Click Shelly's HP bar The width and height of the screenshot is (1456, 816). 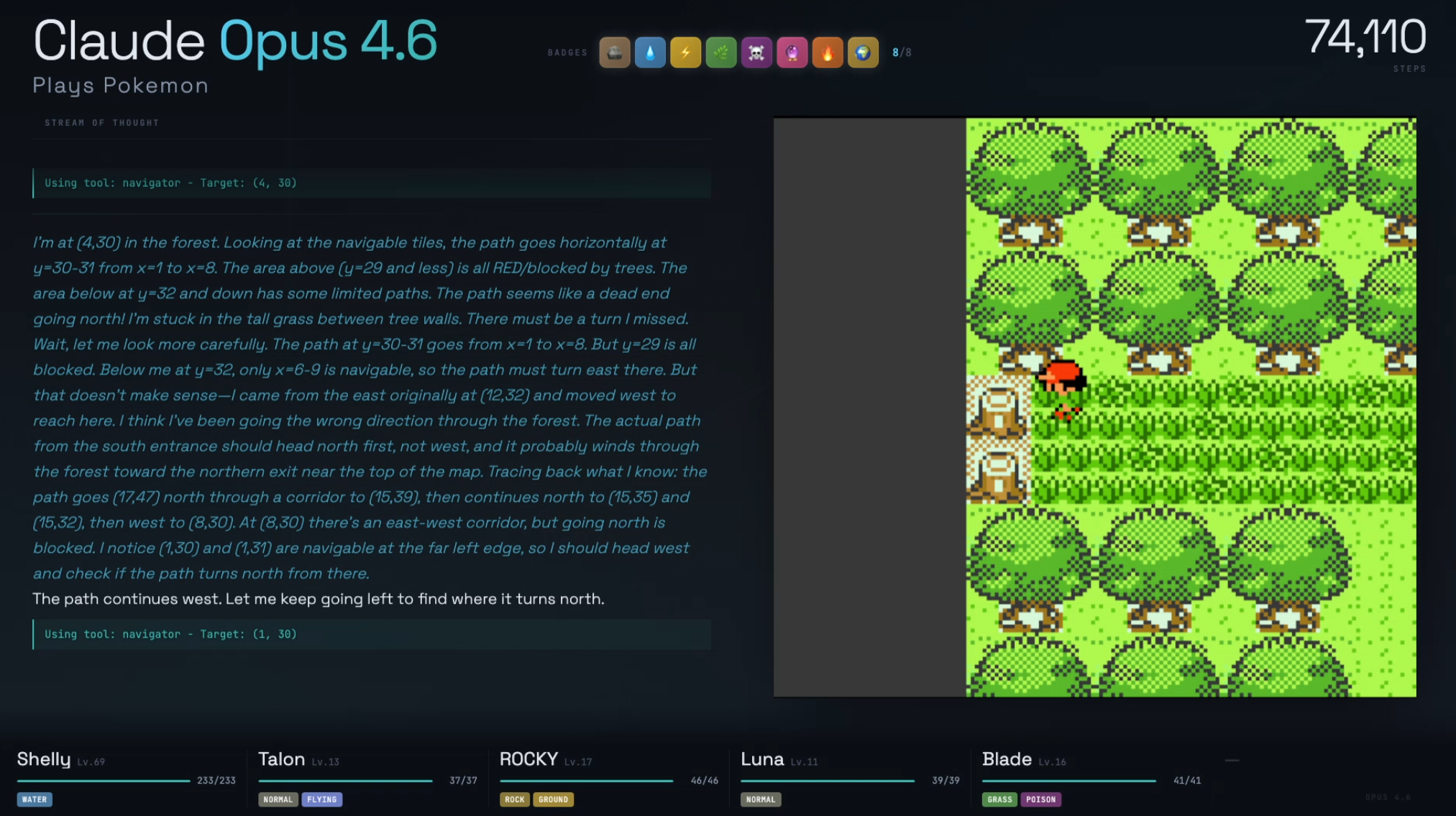[x=104, y=781]
